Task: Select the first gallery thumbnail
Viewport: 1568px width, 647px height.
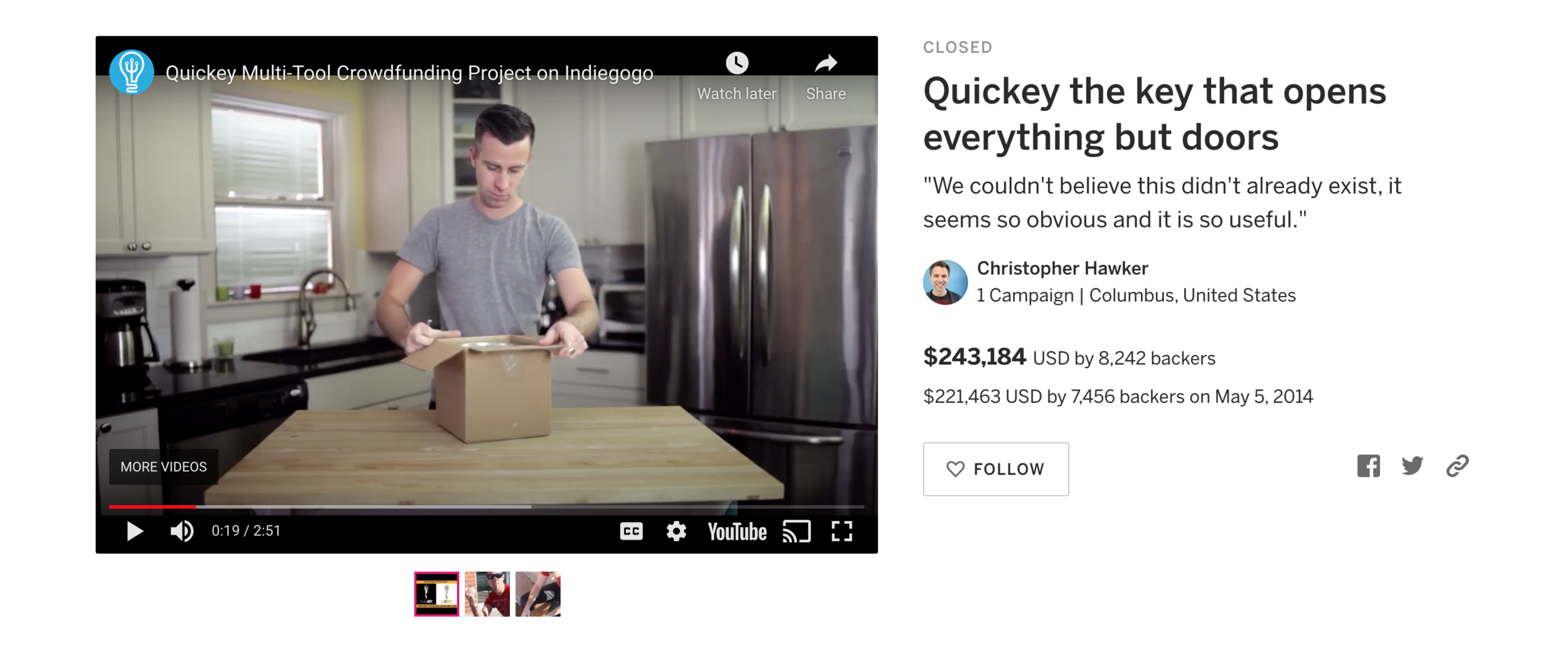Action: pos(437,594)
